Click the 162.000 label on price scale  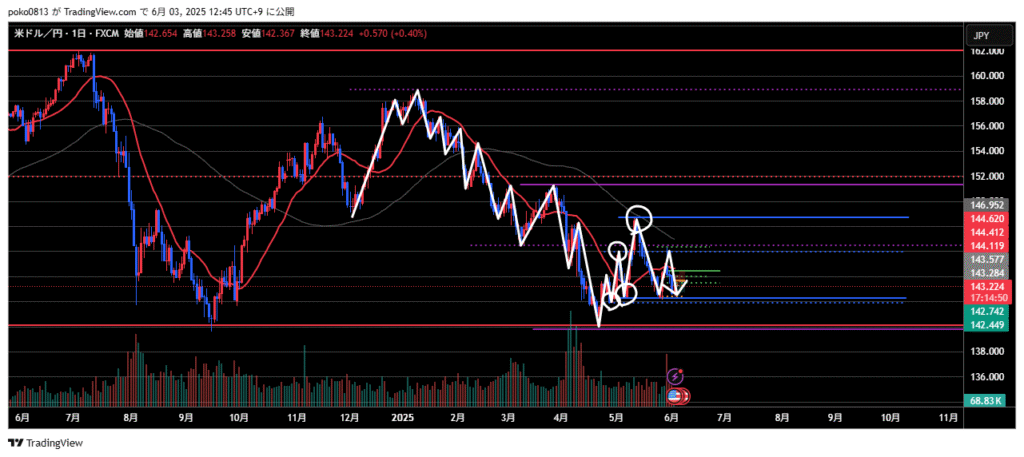click(x=988, y=50)
